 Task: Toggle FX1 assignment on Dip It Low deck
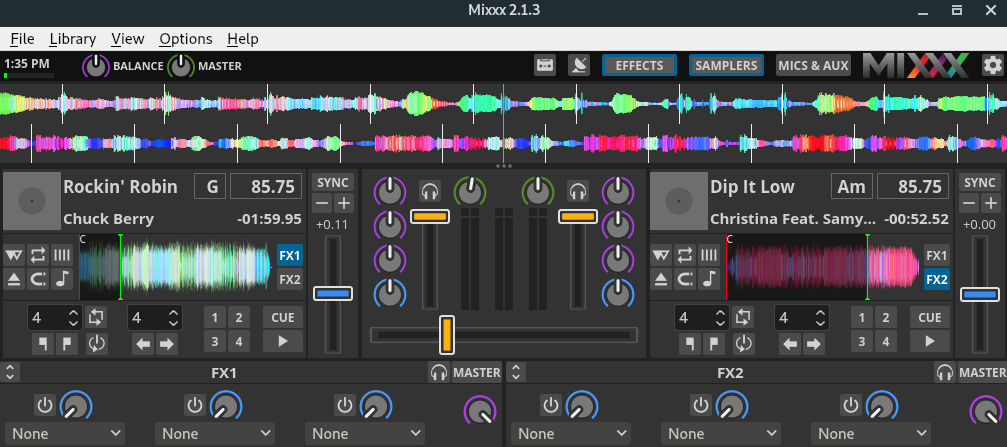point(937,256)
